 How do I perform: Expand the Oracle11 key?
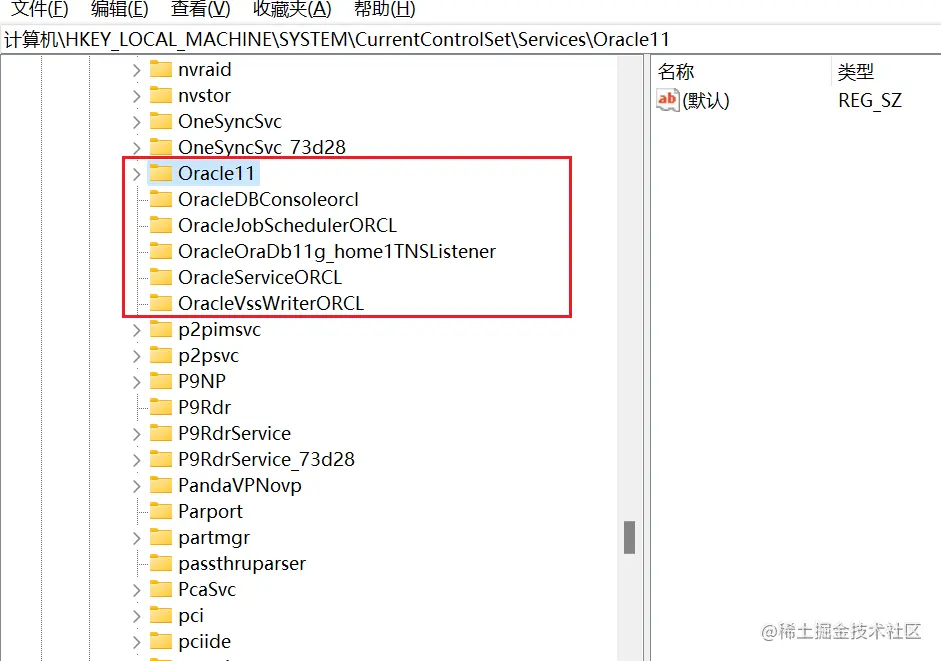point(136,174)
